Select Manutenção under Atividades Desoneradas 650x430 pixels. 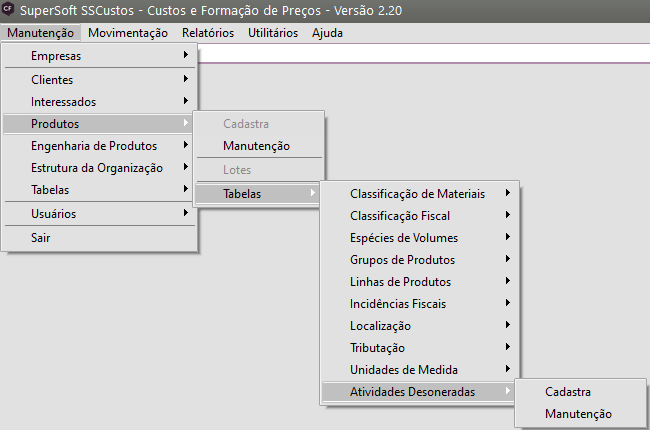(x=578, y=414)
